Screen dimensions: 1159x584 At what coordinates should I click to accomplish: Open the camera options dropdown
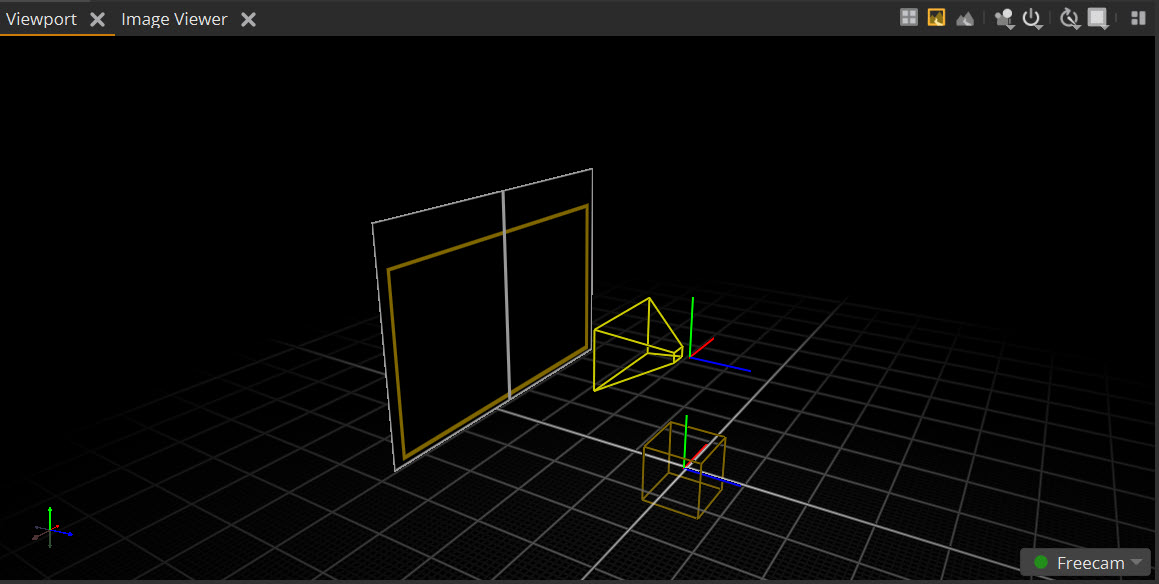1004,18
